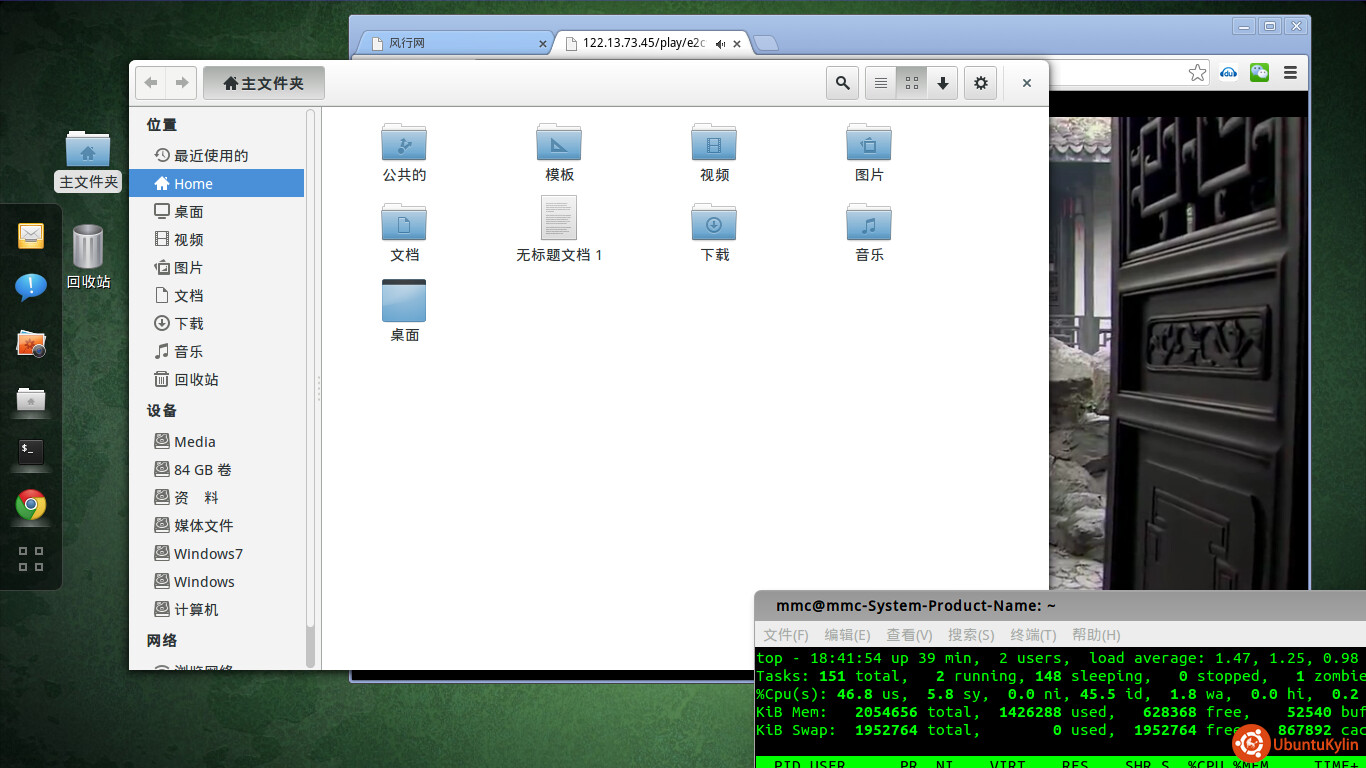Image resolution: width=1366 pixels, height=768 pixels.
Task: Open 最近使用的 in sidebar
Action: [x=210, y=156]
